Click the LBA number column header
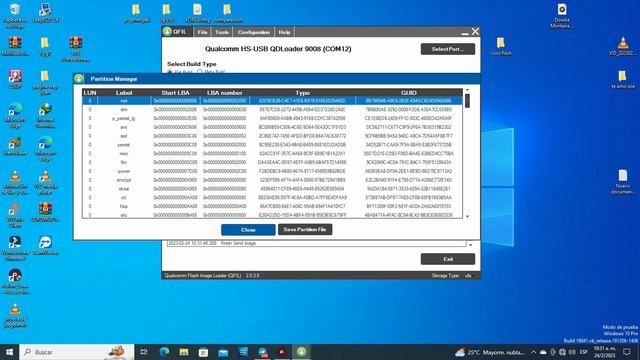The height and width of the screenshot is (360, 640). [x=224, y=93]
